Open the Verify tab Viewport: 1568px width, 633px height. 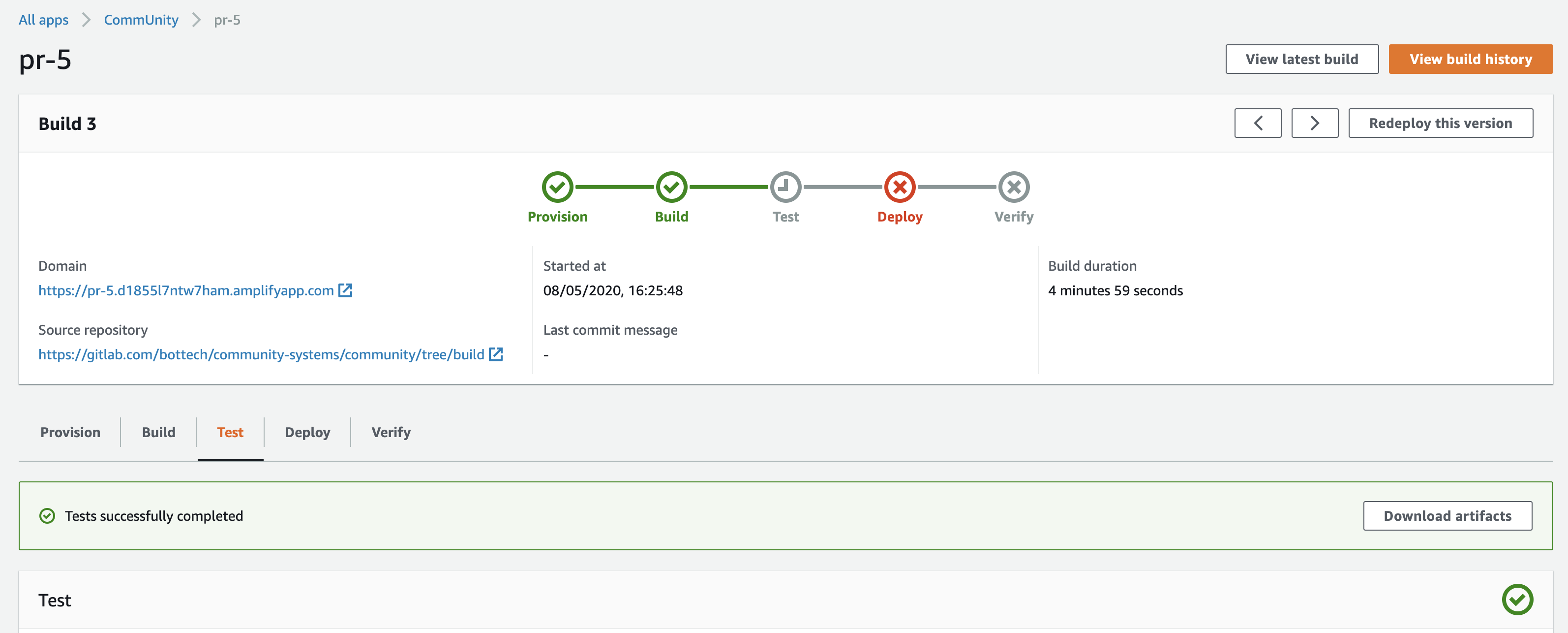click(391, 432)
